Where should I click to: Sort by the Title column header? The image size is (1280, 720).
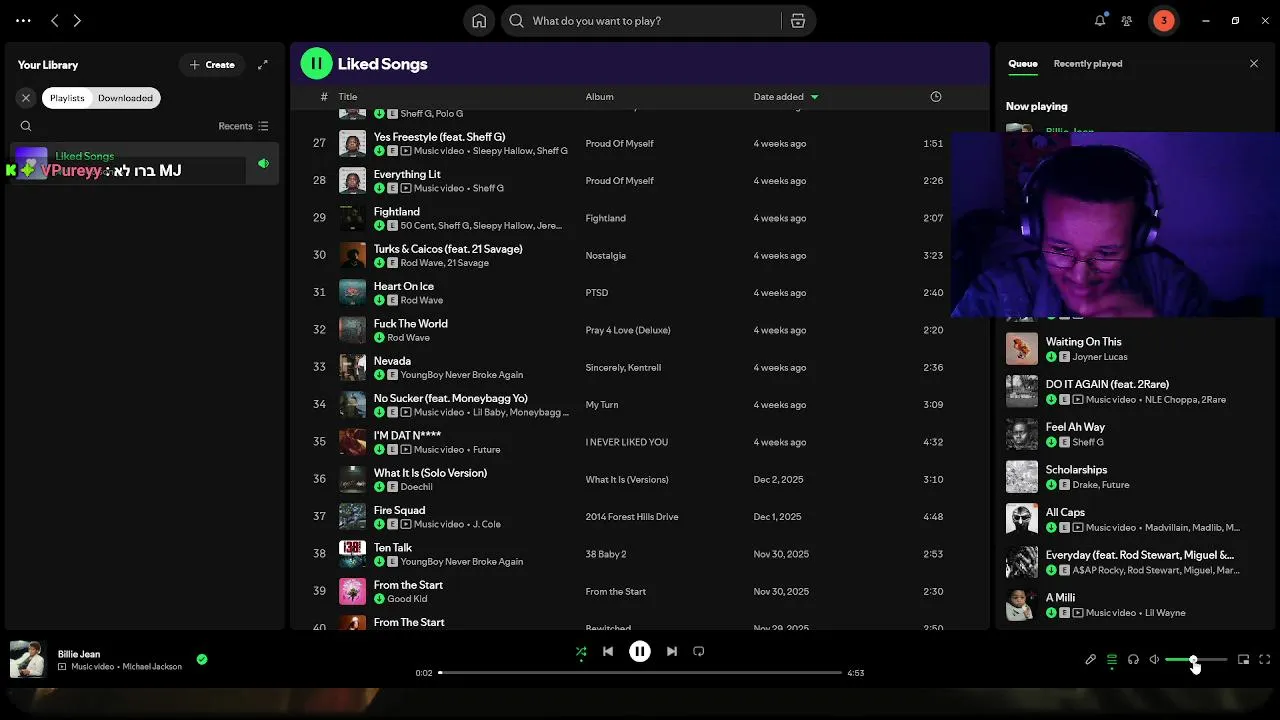click(x=348, y=97)
